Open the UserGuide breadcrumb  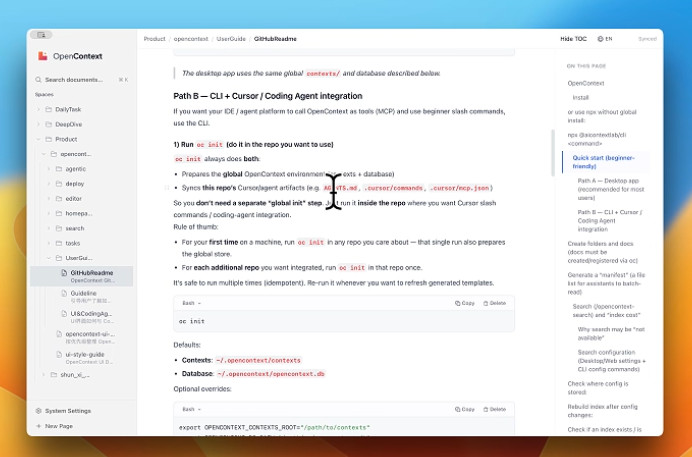point(231,39)
